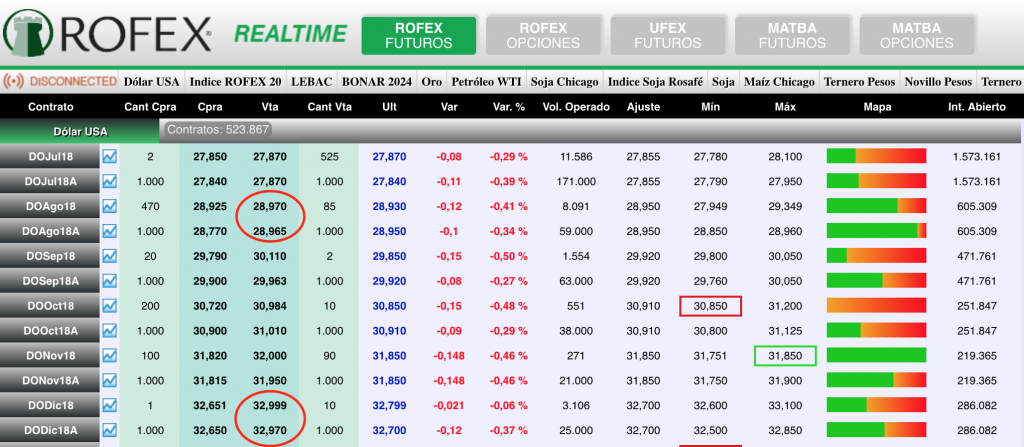The image size is (1024, 447).
Task: Click DODic18 sell price 32,999
Action: tap(270, 405)
